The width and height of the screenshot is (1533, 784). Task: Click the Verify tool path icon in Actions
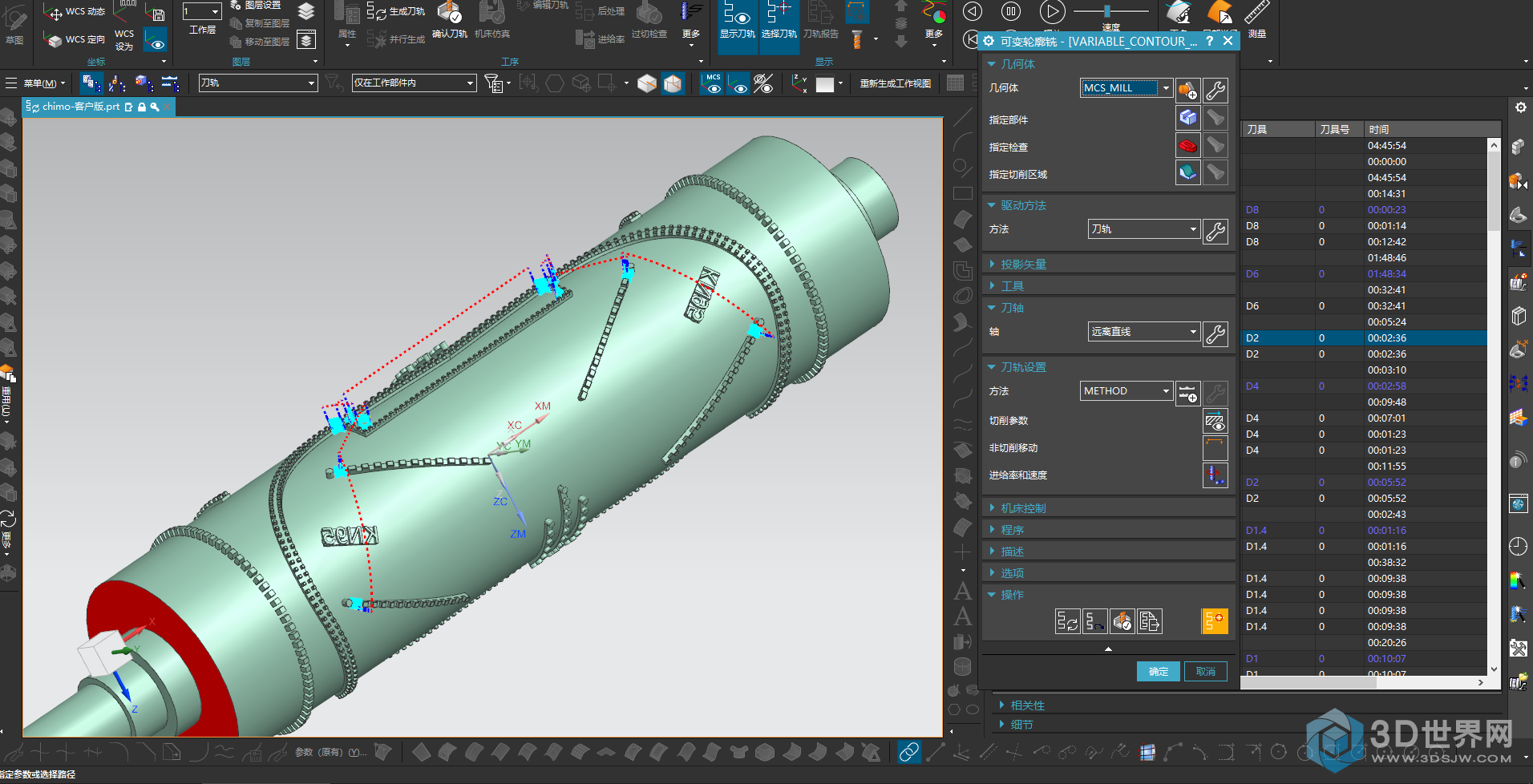pos(1122,621)
